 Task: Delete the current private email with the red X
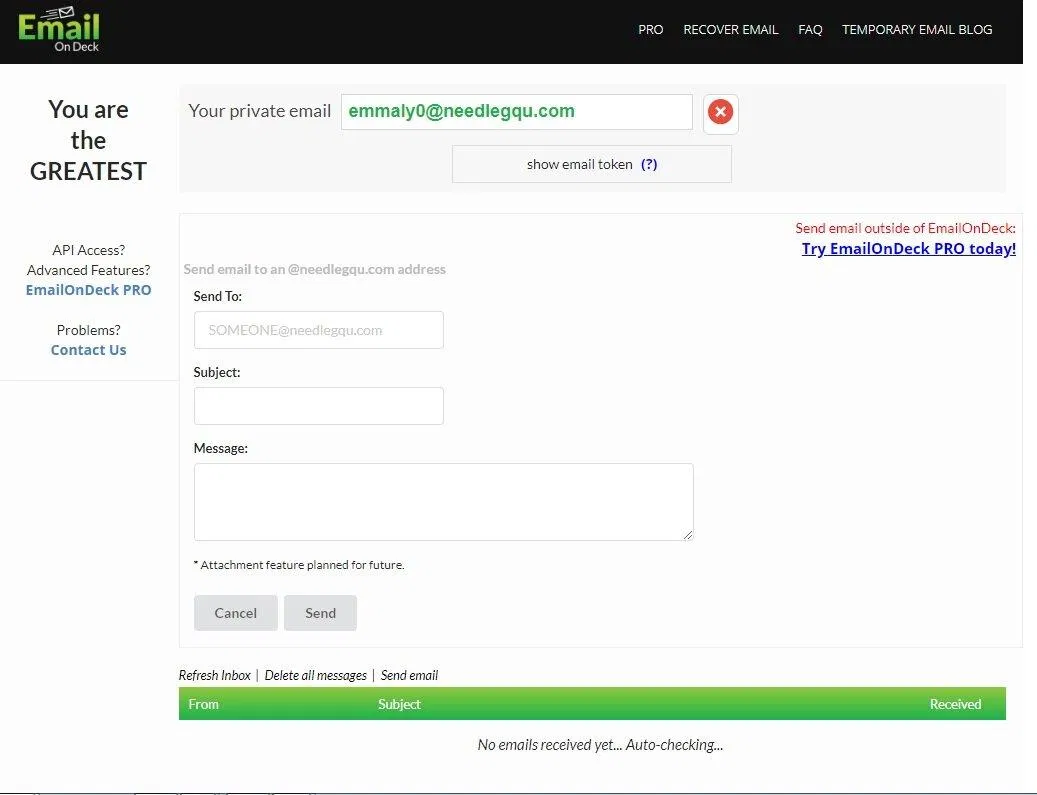pos(720,112)
